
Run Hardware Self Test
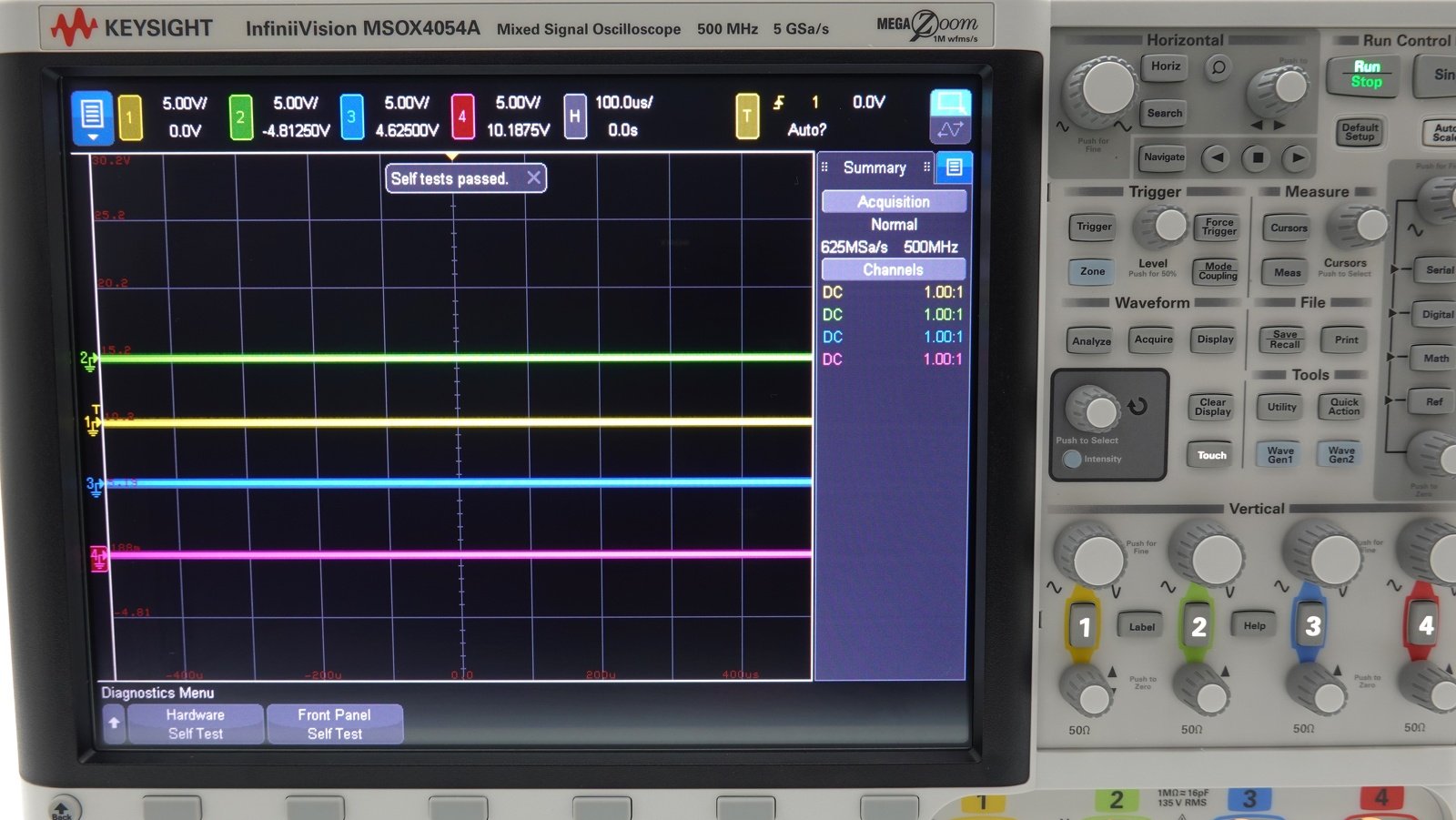pyautogui.click(x=195, y=724)
